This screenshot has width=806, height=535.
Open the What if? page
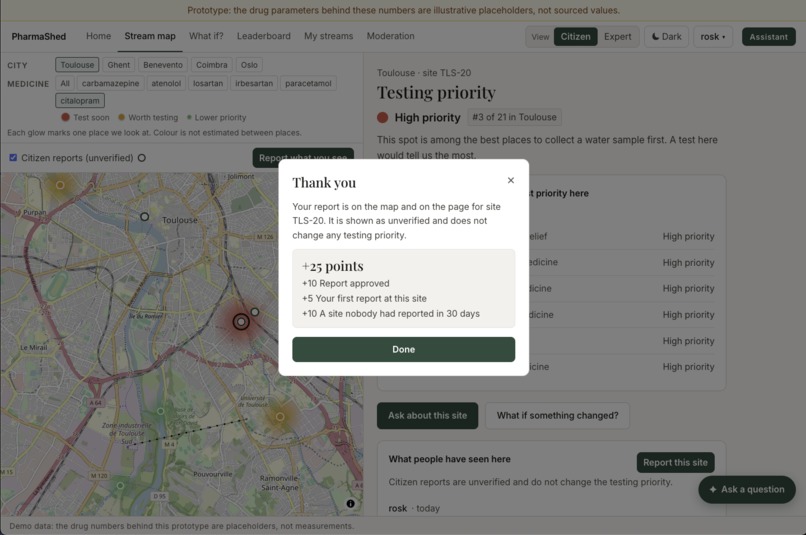coord(206,36)
